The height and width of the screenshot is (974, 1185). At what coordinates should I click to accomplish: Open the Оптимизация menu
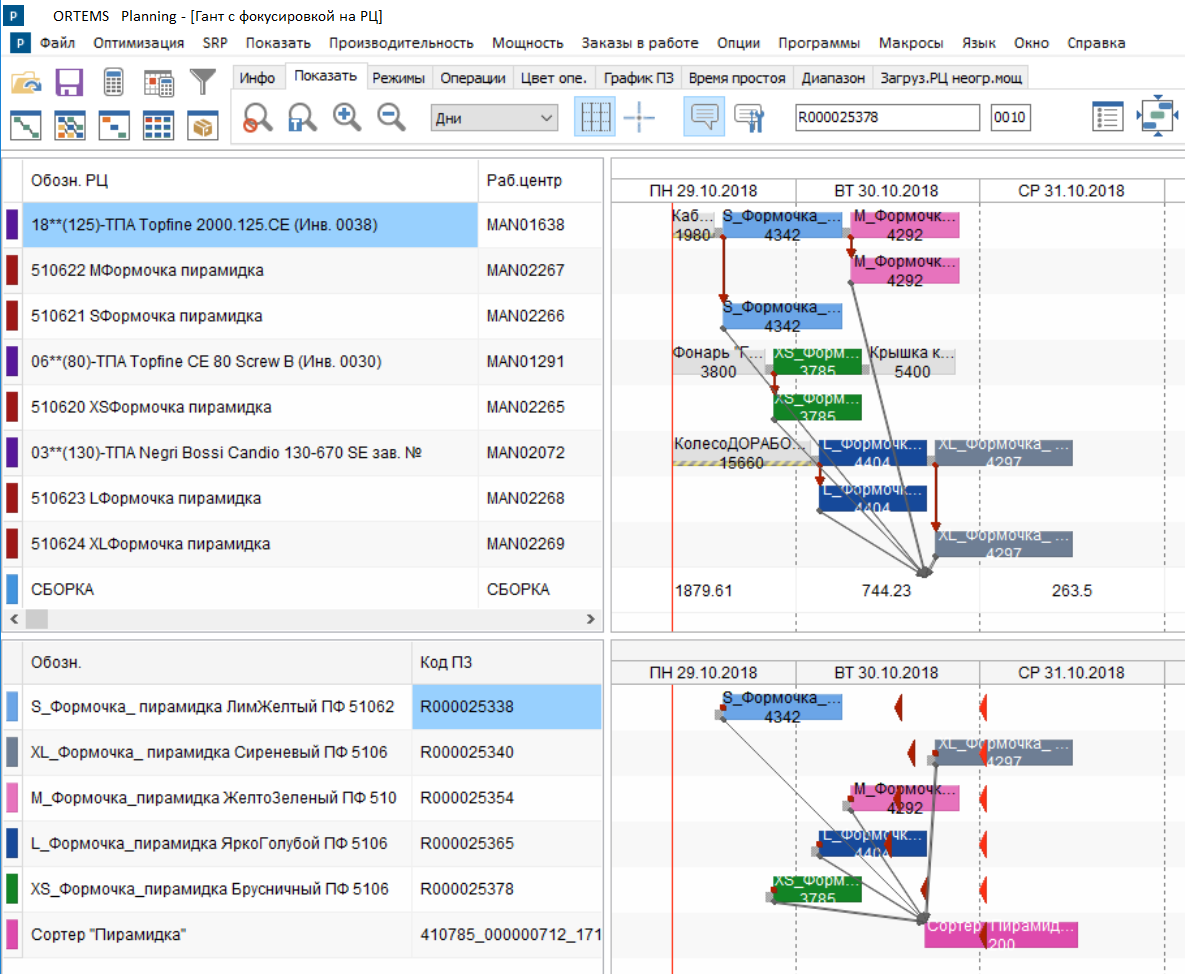coord(139,43)
